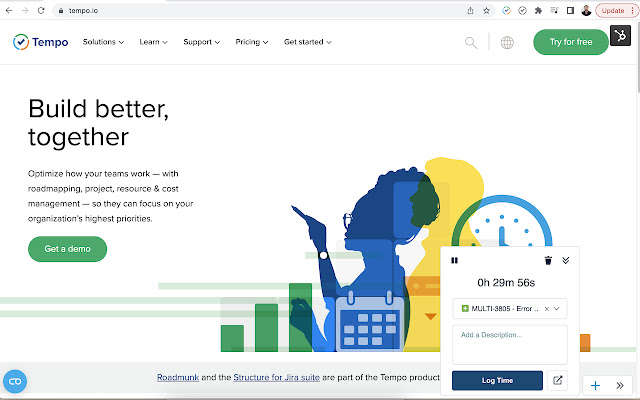Screen dimensions: 640x400
Task: Click the browser forward arrow
Action: tap(25, 11)
